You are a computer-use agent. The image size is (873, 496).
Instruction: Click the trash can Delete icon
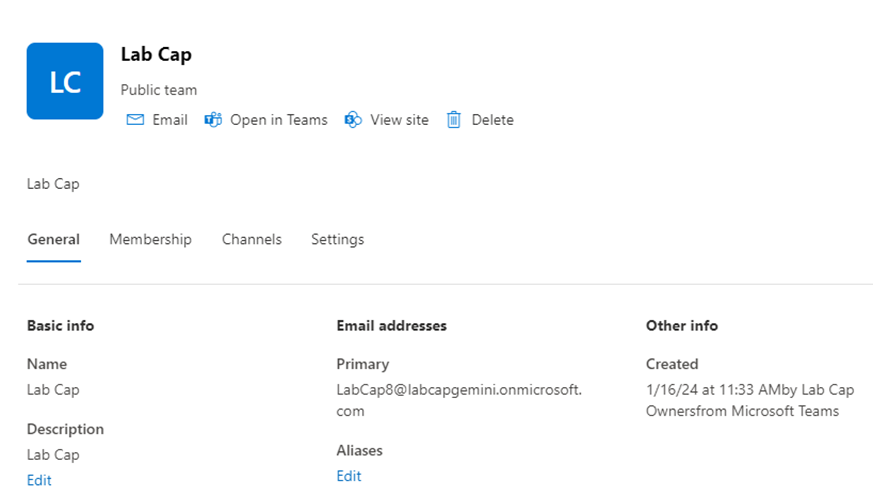click(454, 120)
